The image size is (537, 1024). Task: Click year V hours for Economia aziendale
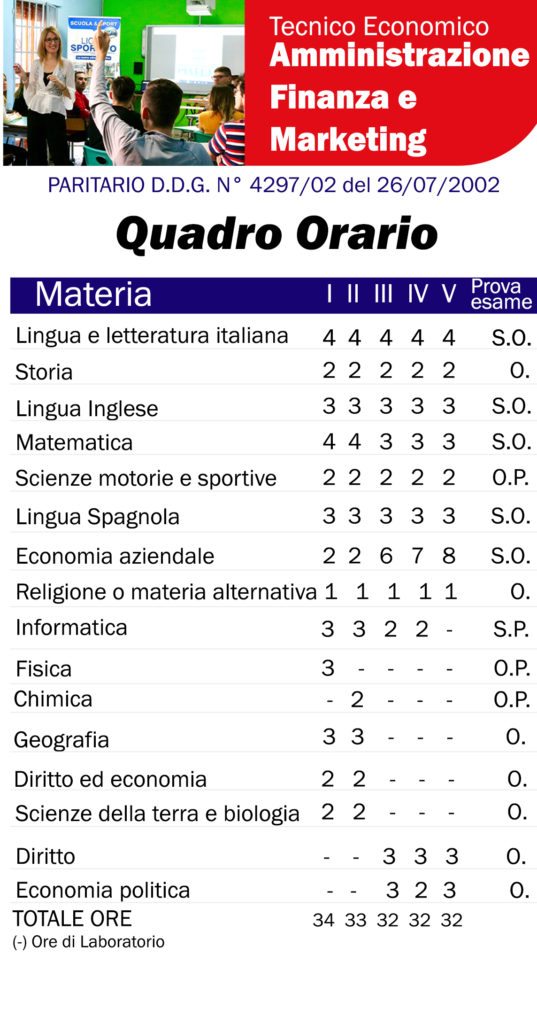(x=448, y=556)
